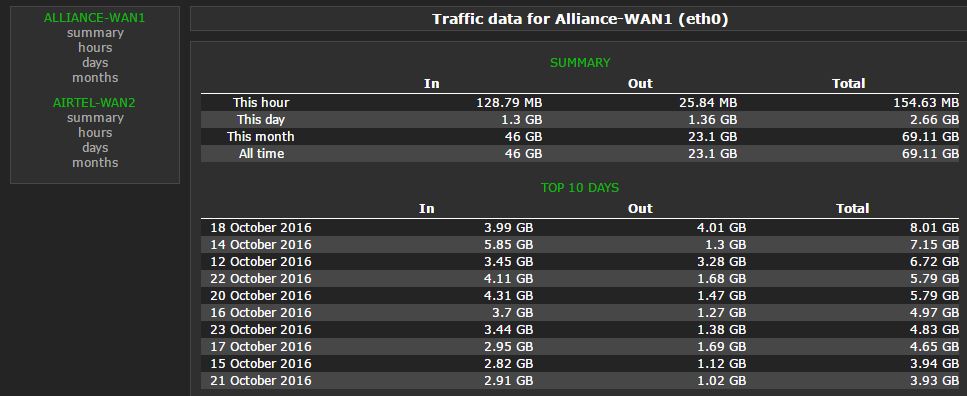Click the TOP 10 DAYS section heading
This screenshot has width=967, height=396.
(x=580, y=188)
